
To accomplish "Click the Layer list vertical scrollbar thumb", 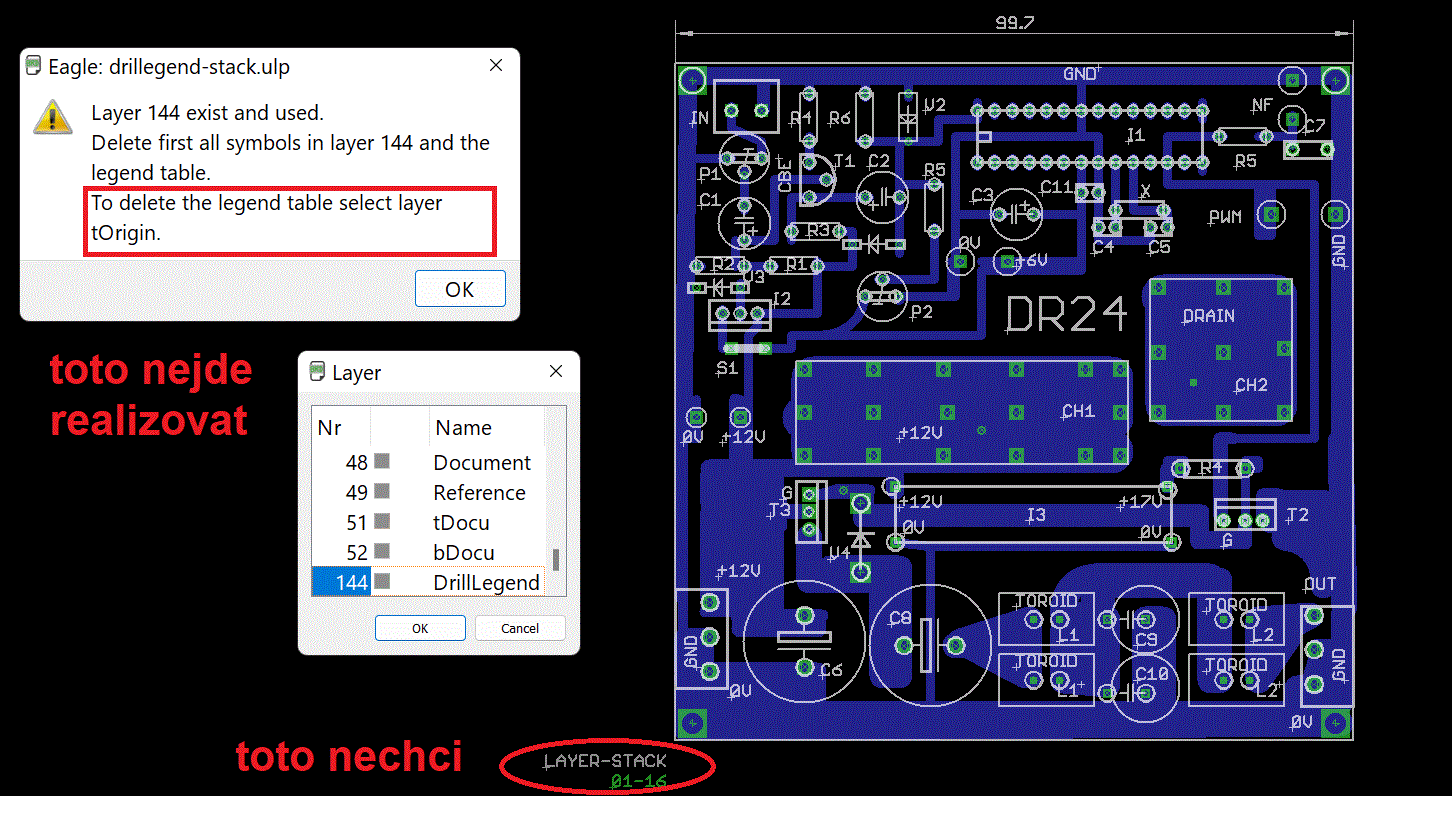I will [556, 559].
